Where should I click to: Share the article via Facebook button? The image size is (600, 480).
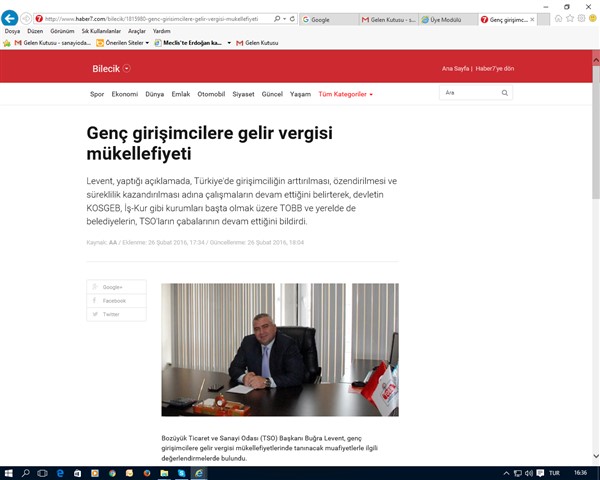[116, 301]
